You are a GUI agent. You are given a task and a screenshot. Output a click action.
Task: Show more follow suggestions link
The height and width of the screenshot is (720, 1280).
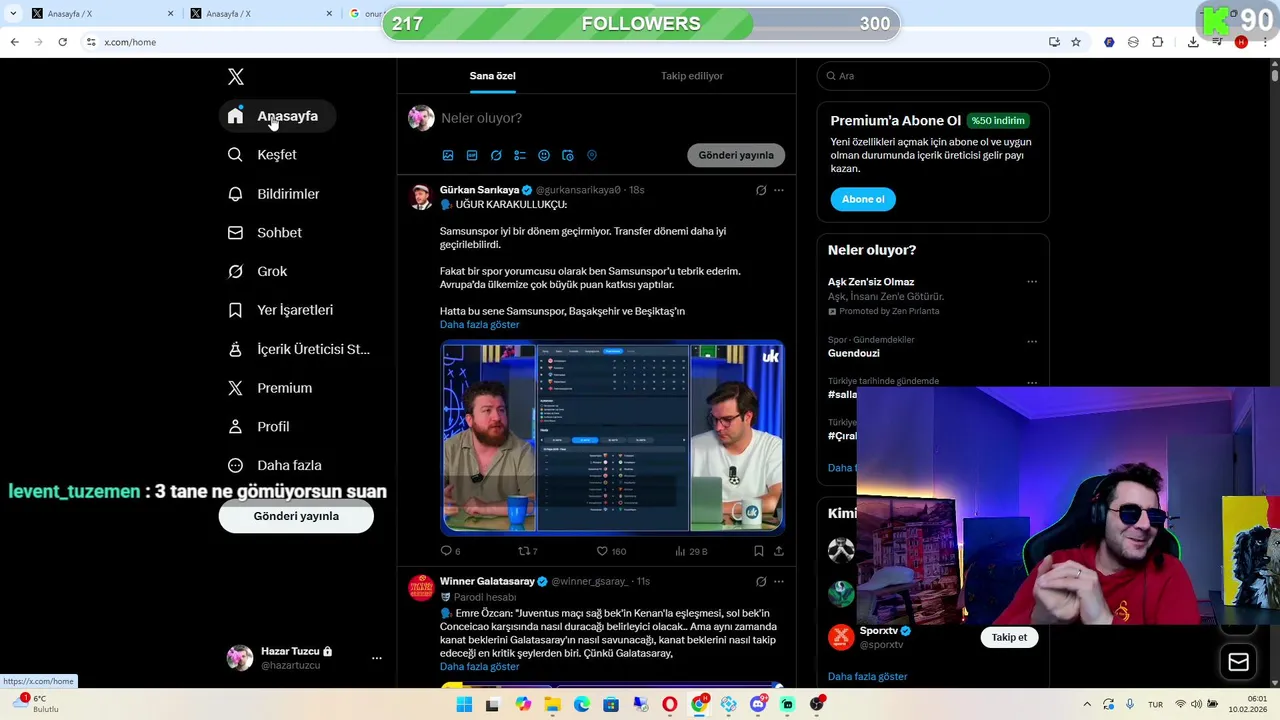click(x=867, y=677)
